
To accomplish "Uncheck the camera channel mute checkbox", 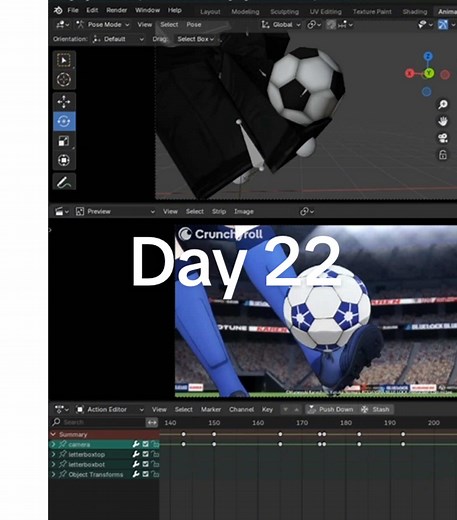I will tap(145, 444).
